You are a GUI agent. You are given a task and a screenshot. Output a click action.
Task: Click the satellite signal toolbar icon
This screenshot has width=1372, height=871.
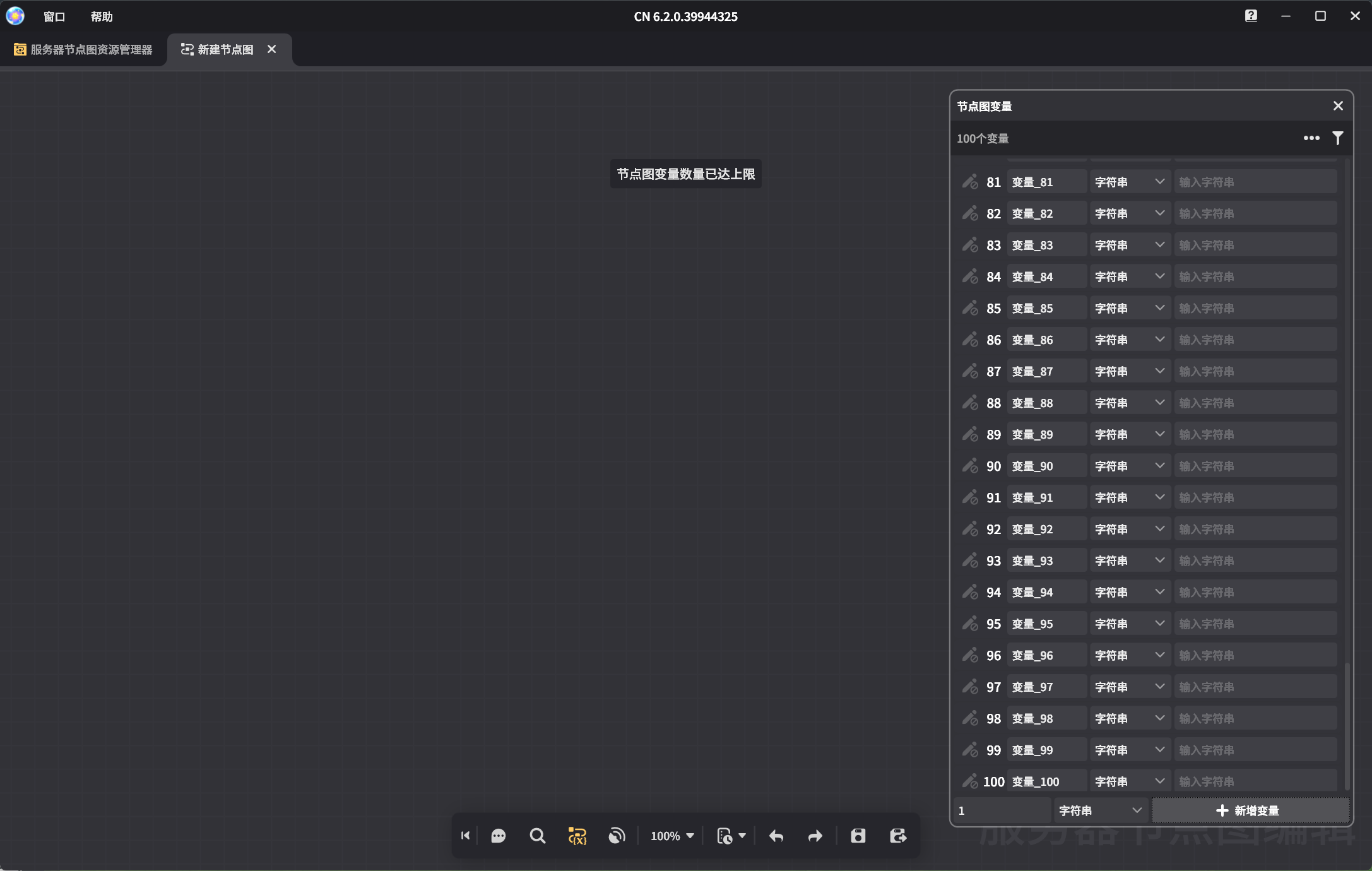click(x=617, y=836)
